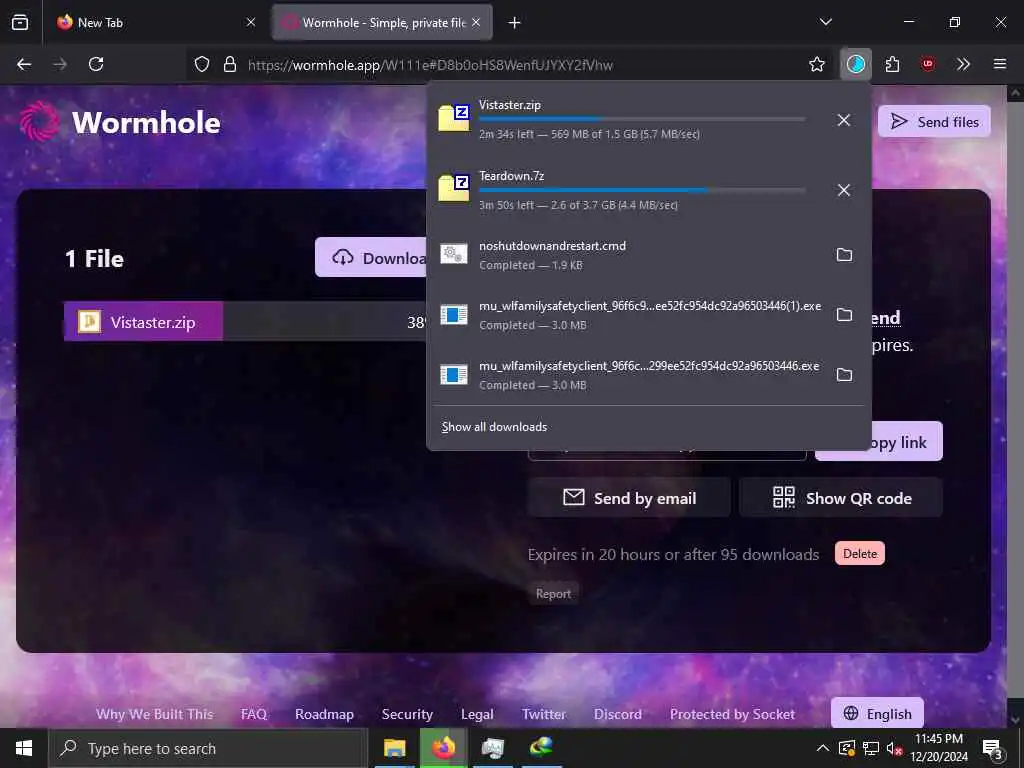1024x768 pixels.
Task: Open the Legal footer link
Action: point(477,714)
